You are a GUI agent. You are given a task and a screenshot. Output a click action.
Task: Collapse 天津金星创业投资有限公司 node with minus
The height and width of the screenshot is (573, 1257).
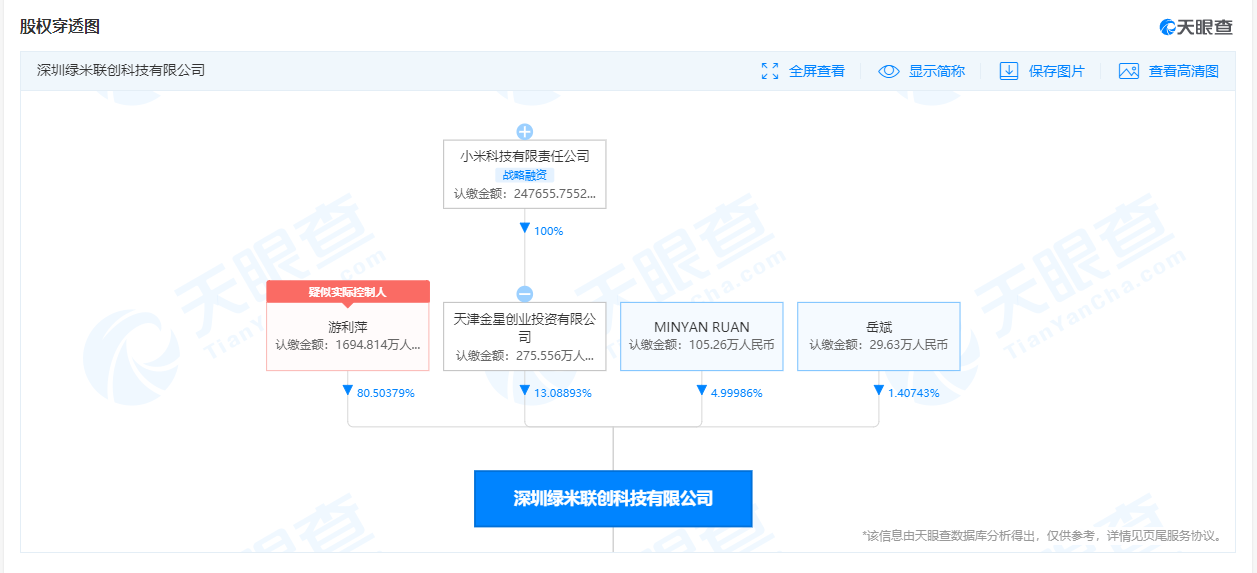524,294
